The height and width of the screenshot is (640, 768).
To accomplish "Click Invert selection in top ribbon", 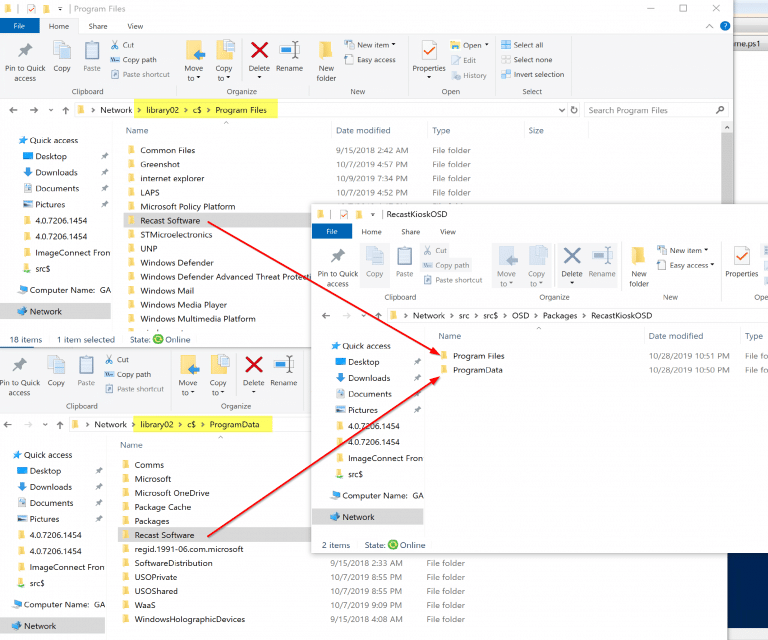I will click(x=538, y=74).
